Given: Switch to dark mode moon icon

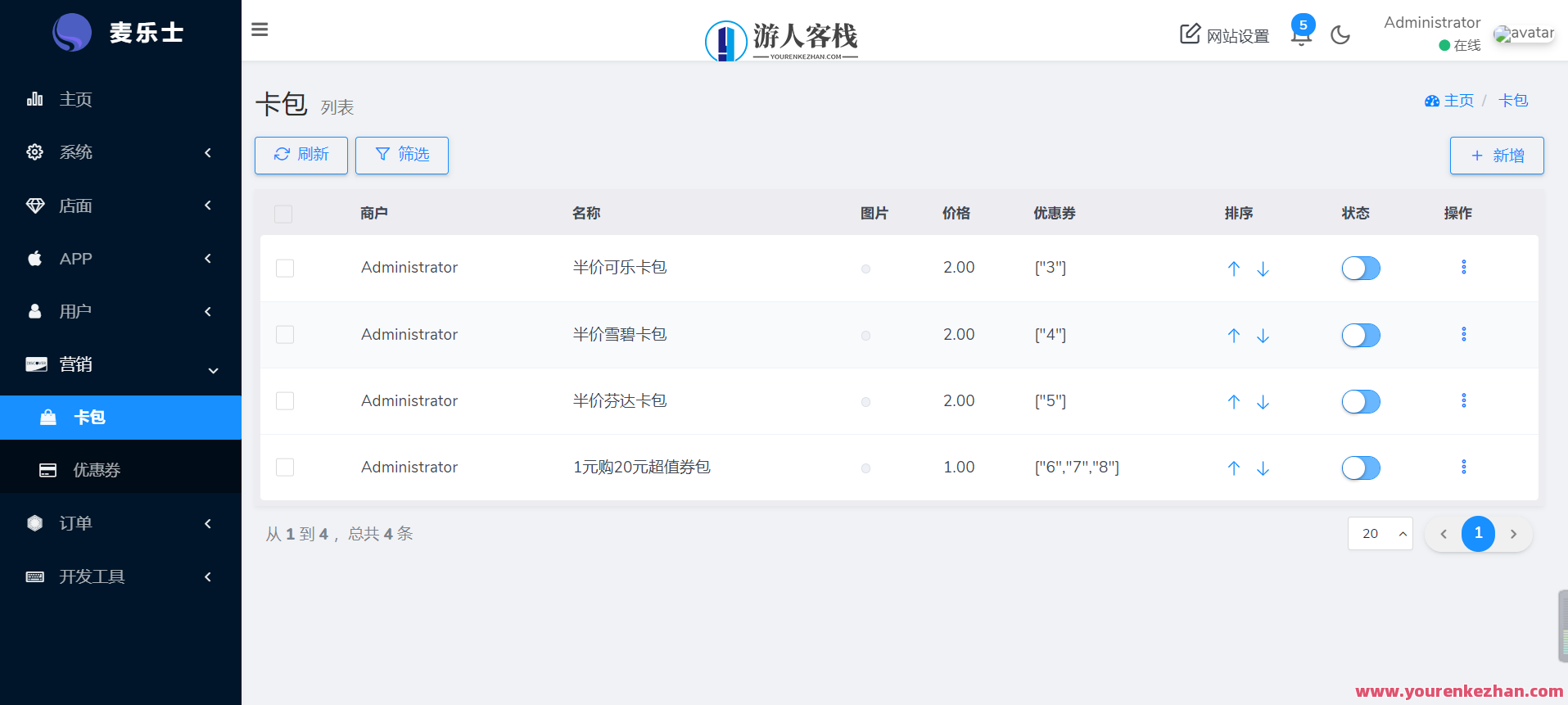Looking at the screenshot, I should pos(1340,34).
